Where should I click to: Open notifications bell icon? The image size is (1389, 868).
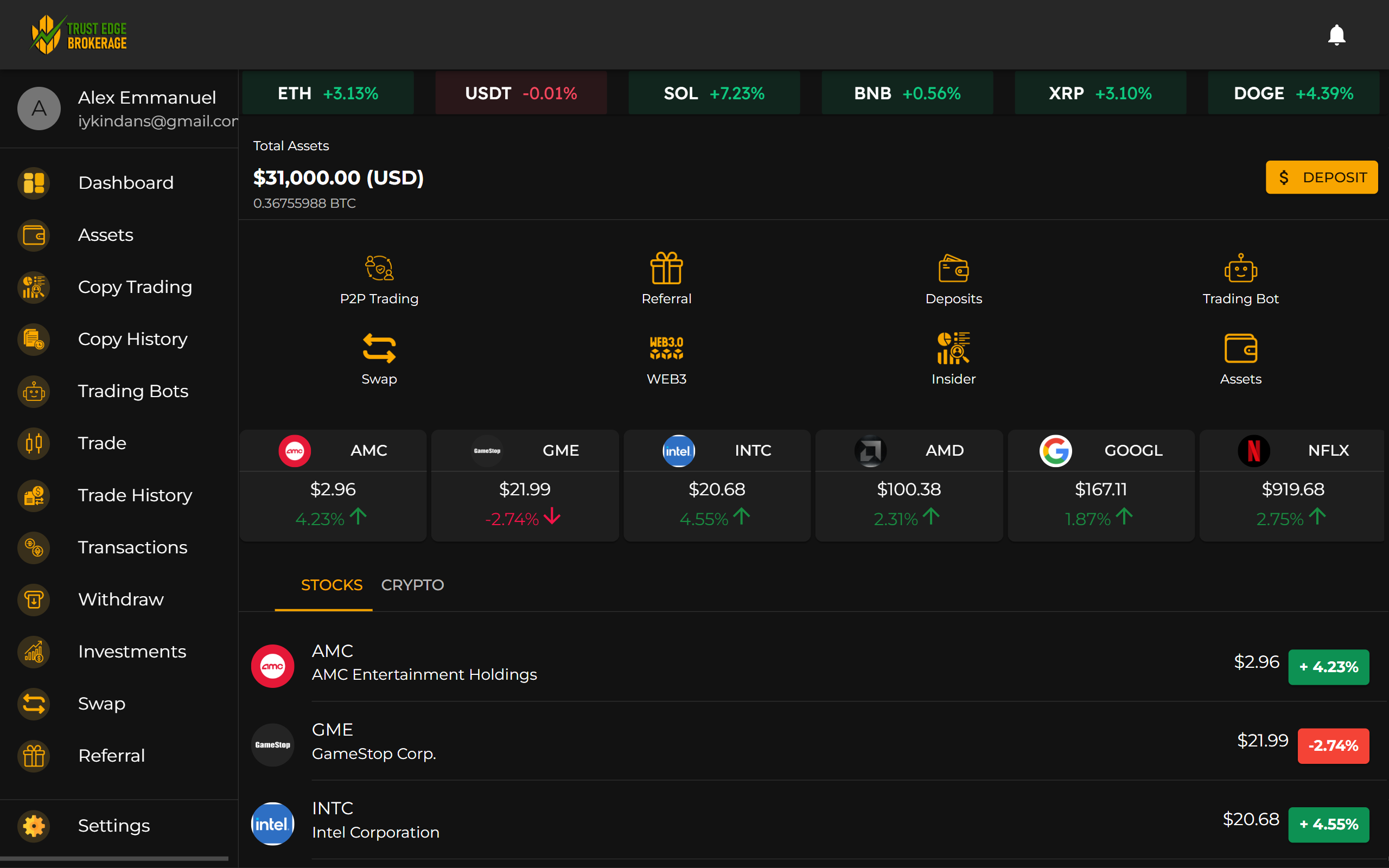point(1336,35)
